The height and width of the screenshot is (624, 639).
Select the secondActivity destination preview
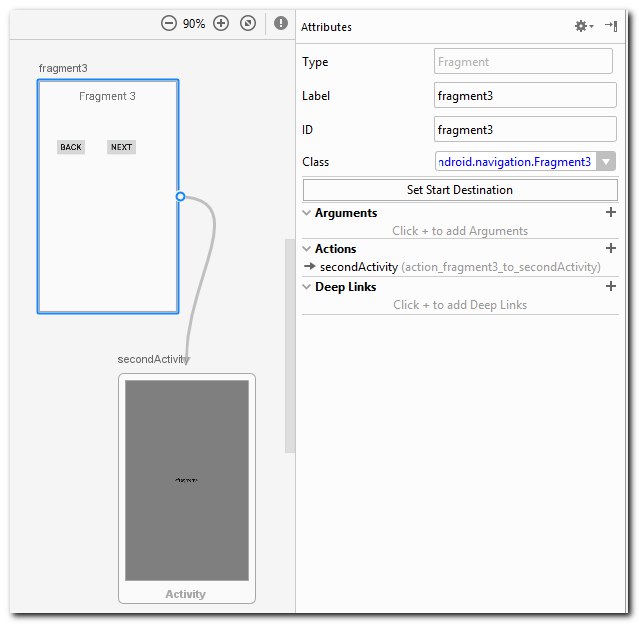187,488
